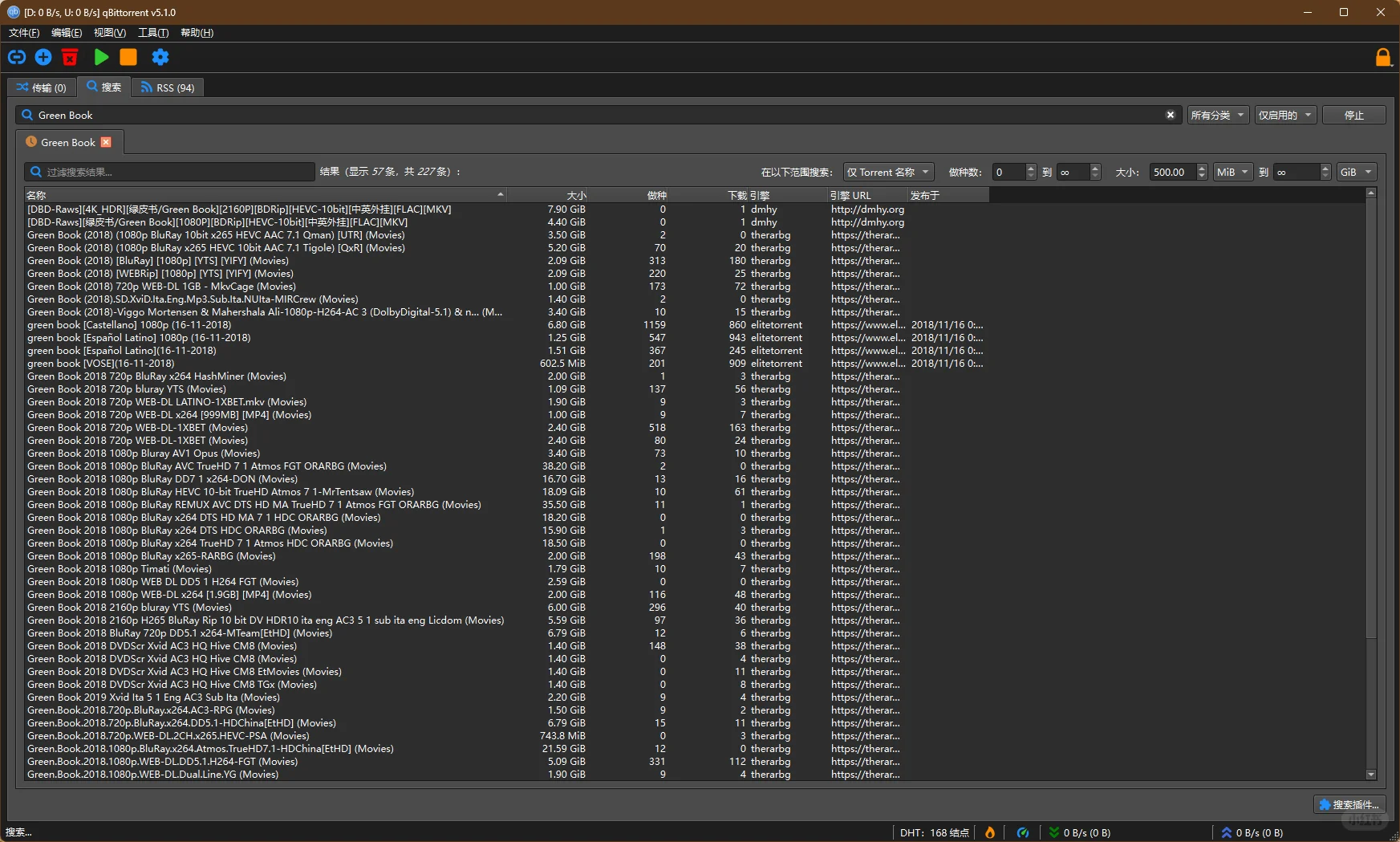Sort results by the Size column header

click(547, 195)
